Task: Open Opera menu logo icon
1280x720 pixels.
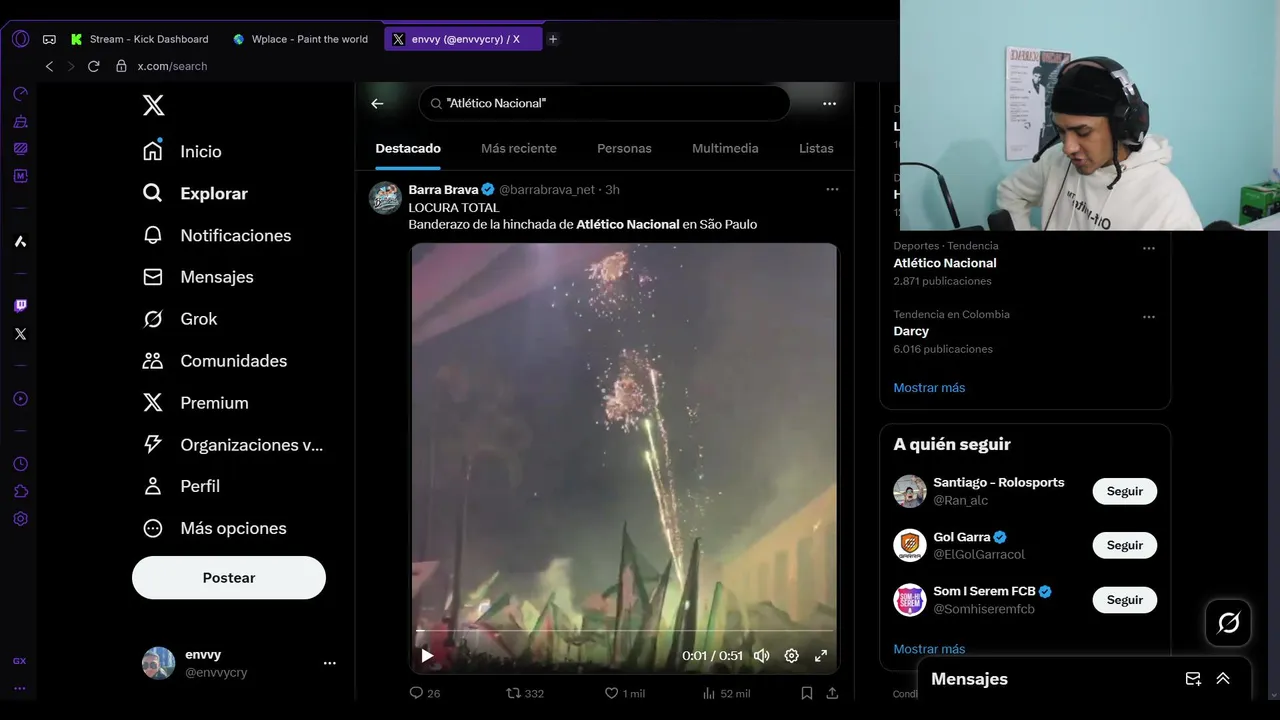Action: click(x=20, y=39)
